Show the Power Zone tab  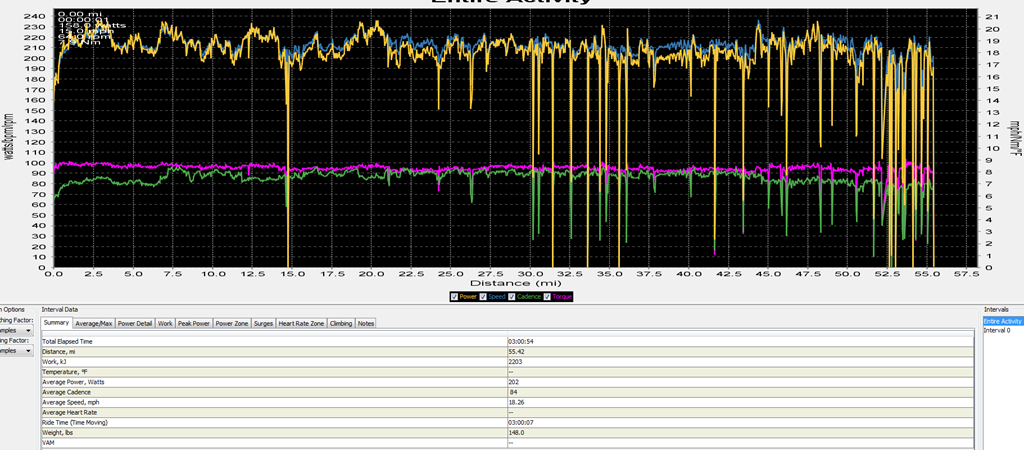click(232, 323)
